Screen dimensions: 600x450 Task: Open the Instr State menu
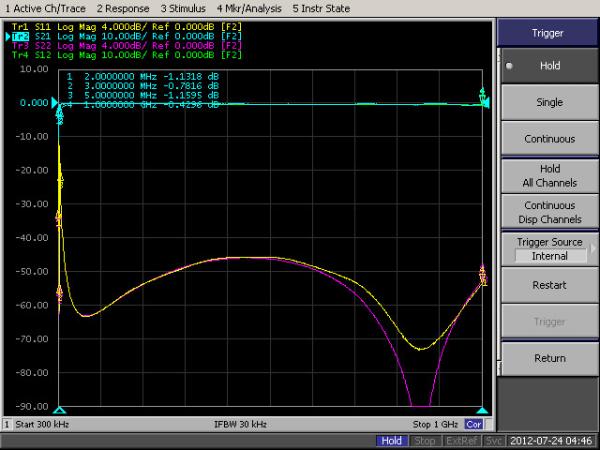[x=321, y=8]
